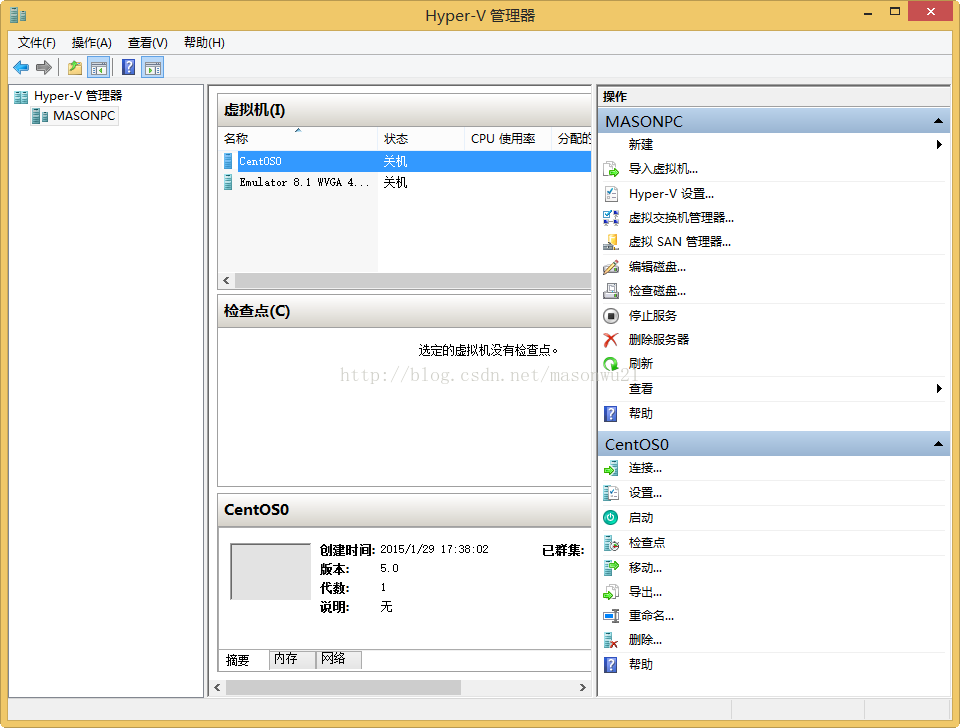Toggle the show/hide console tree icon
The image size is (960, 728).
point(99,67)
